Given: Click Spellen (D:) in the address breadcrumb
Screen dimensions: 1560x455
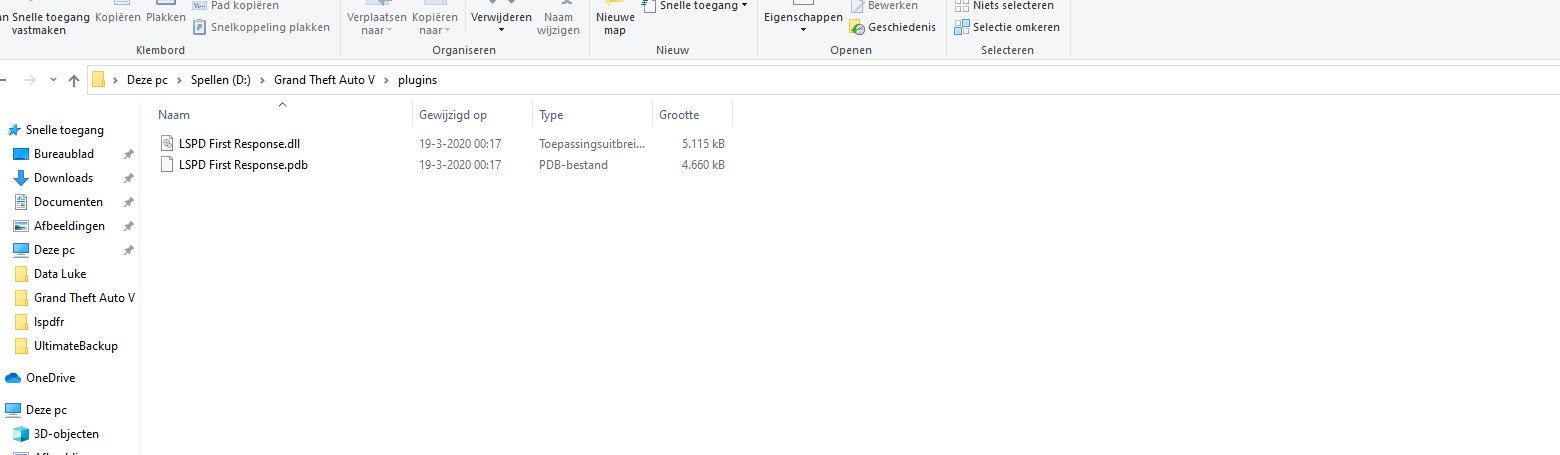Looking at the screenshot, I should click(x=220, y=80).
